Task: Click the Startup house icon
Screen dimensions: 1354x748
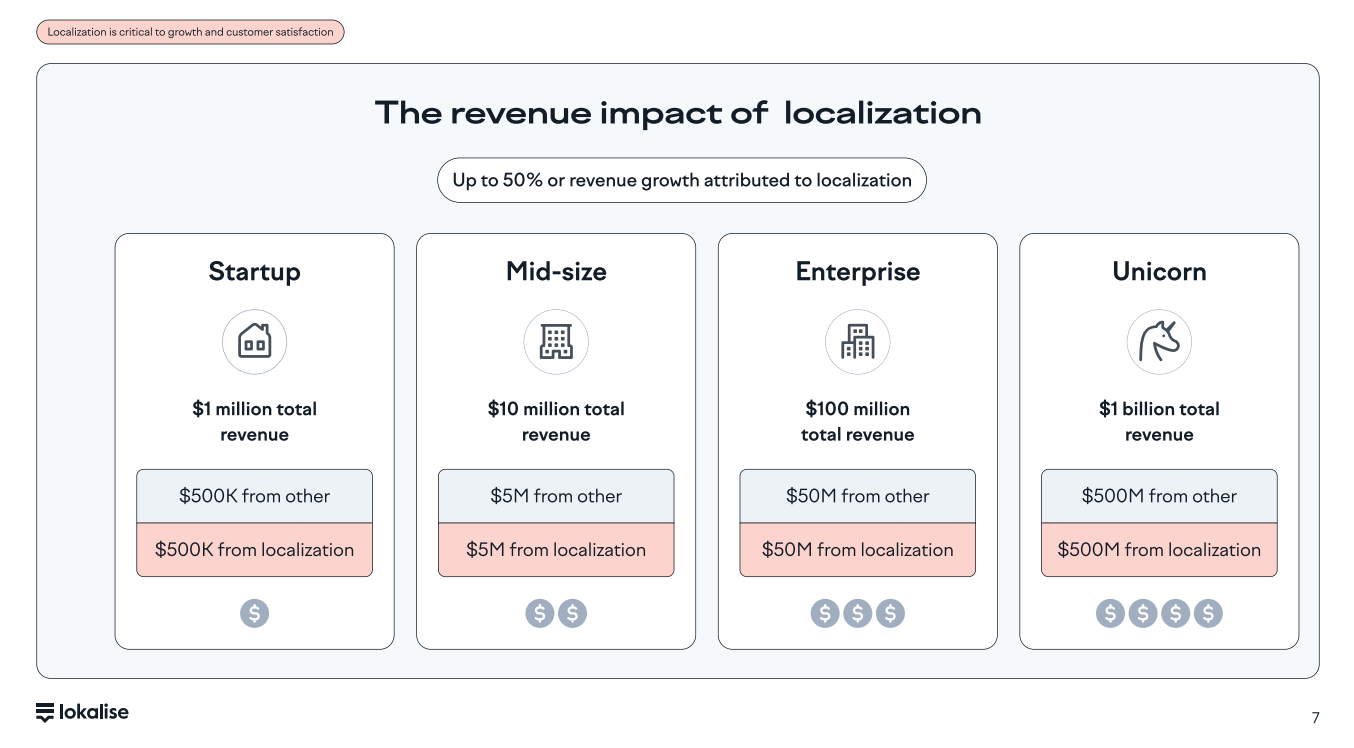Action: tap(254, 341)
